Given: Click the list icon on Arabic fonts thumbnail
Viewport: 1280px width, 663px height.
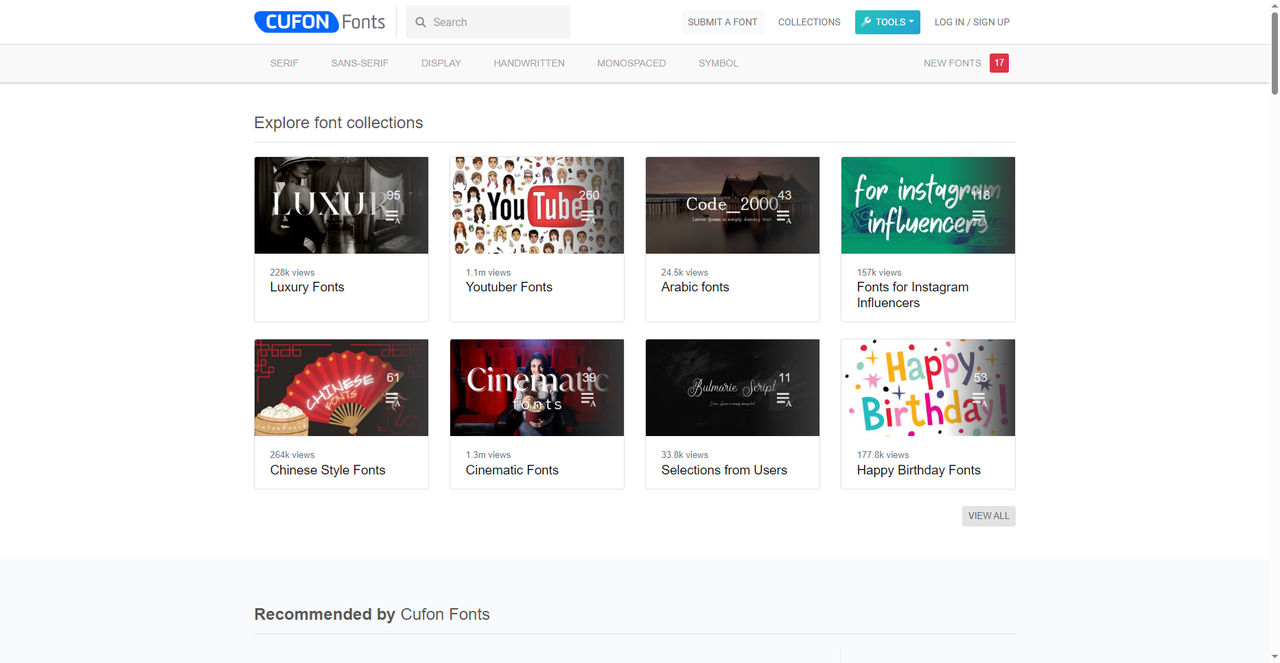Looking at the screenshot, I should (x=784, y=216).
